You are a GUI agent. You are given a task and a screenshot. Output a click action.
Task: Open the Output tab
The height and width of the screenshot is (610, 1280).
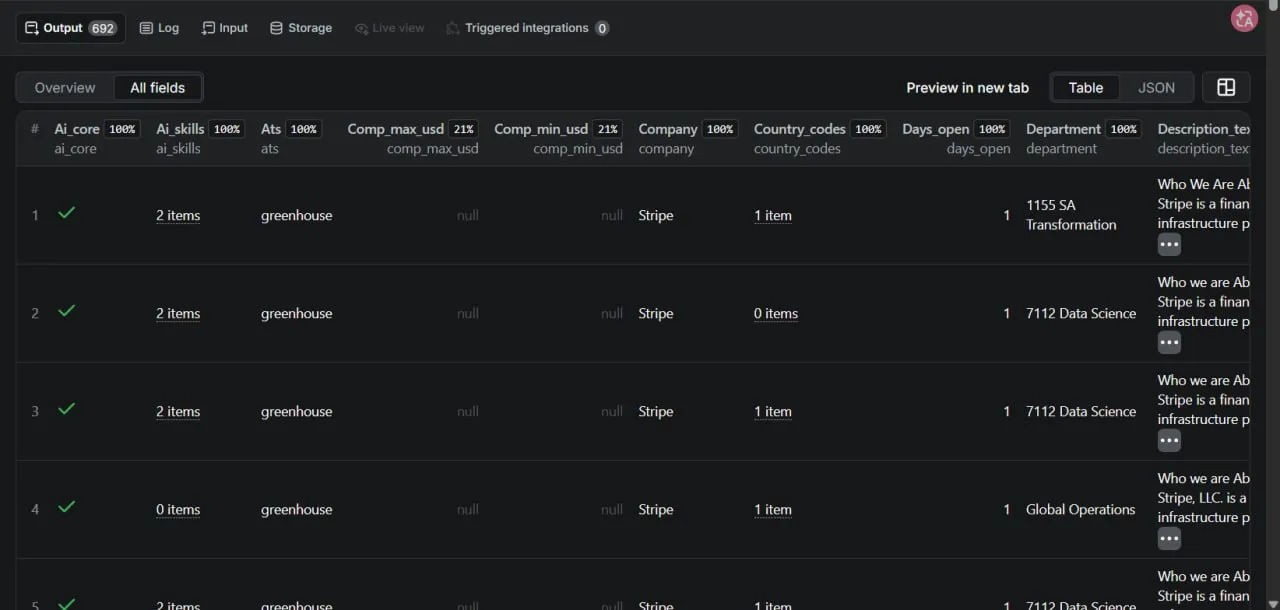click(x=70, y=28)
